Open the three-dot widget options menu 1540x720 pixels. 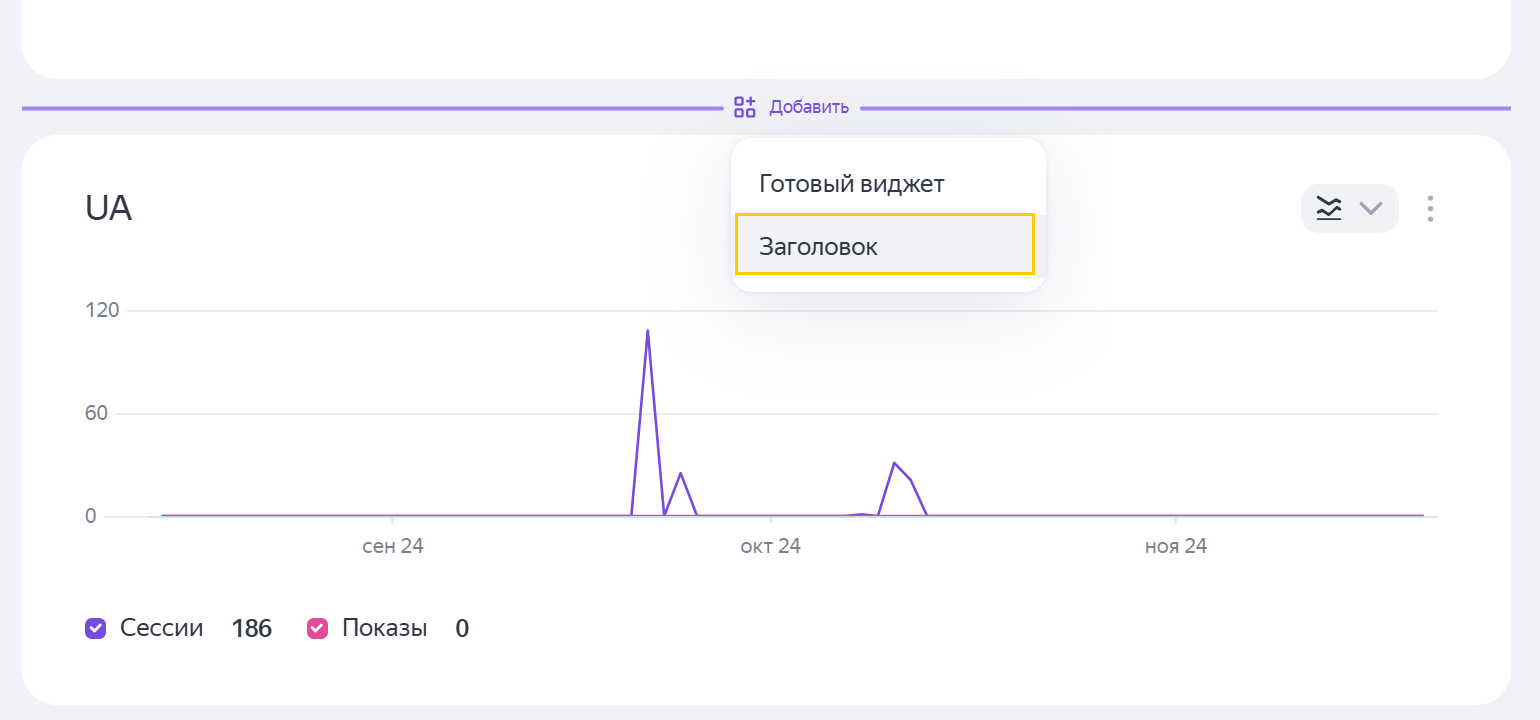coord(1430,209)
